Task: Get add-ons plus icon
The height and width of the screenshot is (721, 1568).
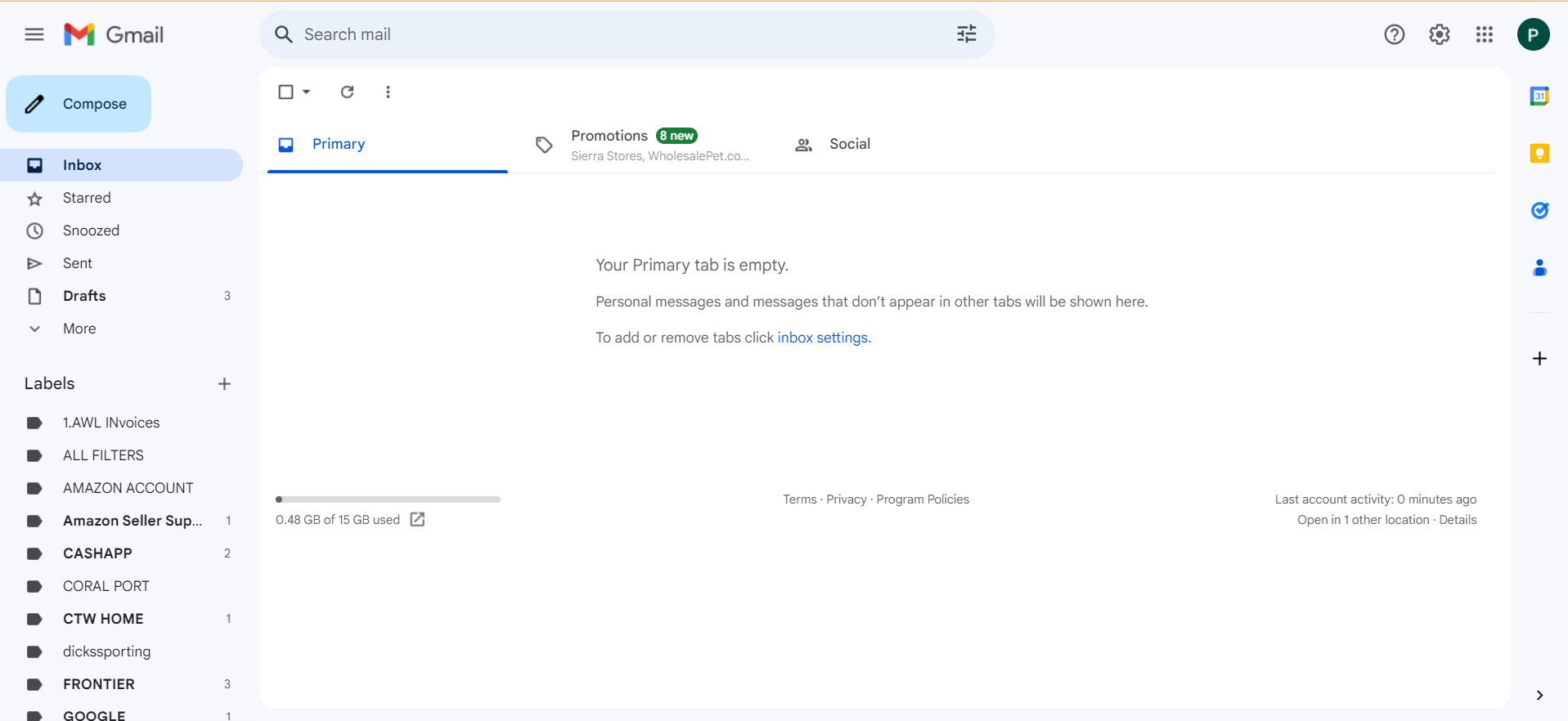Action: click(x=1539, y=358)
